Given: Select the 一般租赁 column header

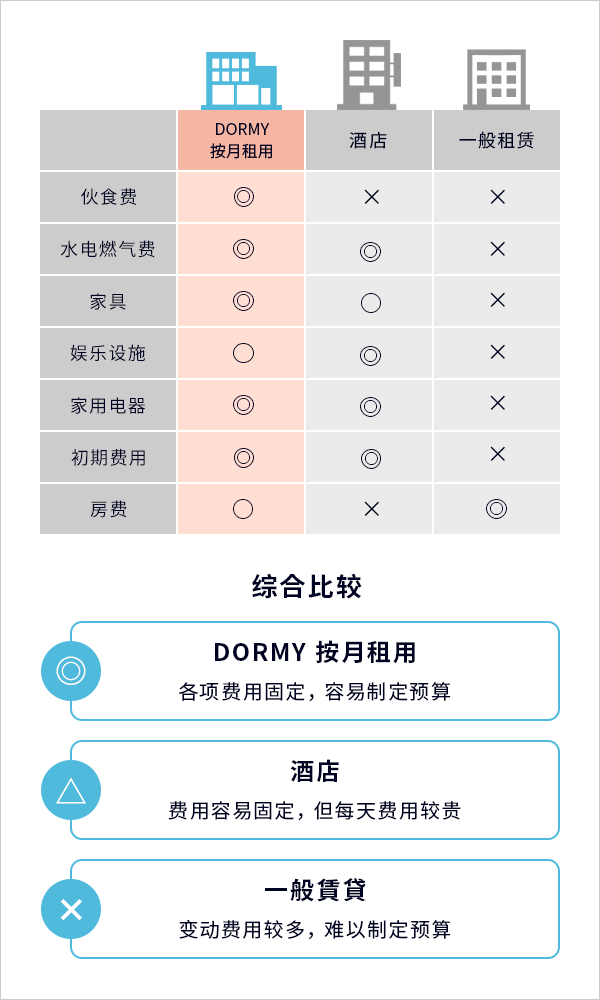Looking at the screenshot, I should pos(497,140).
